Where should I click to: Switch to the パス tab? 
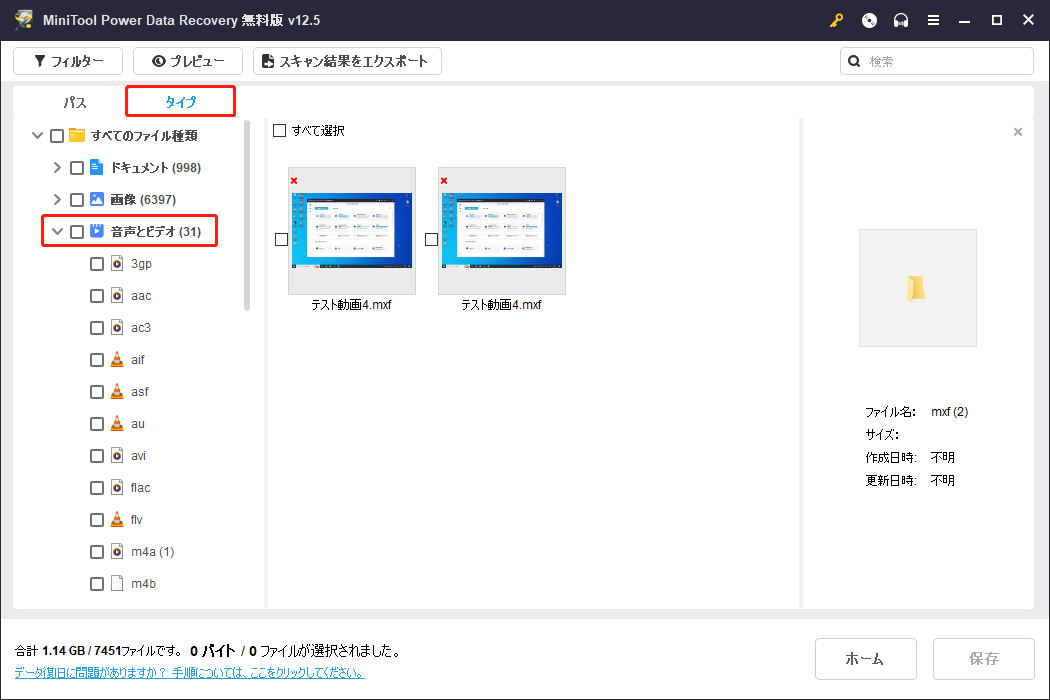coord(75,102)
